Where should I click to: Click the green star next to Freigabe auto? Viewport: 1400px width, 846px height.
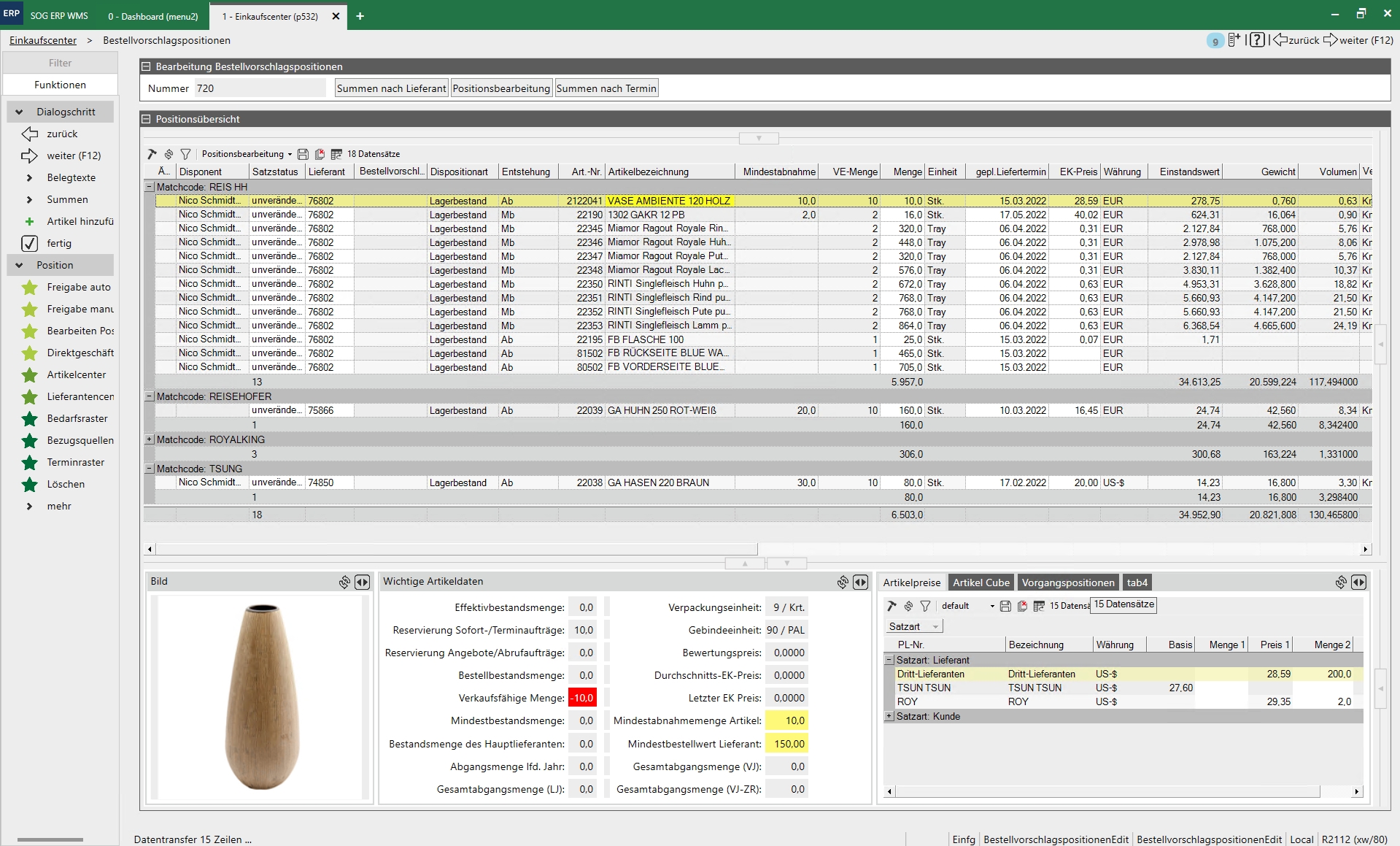pyautogui.click(x=29, y=288)
